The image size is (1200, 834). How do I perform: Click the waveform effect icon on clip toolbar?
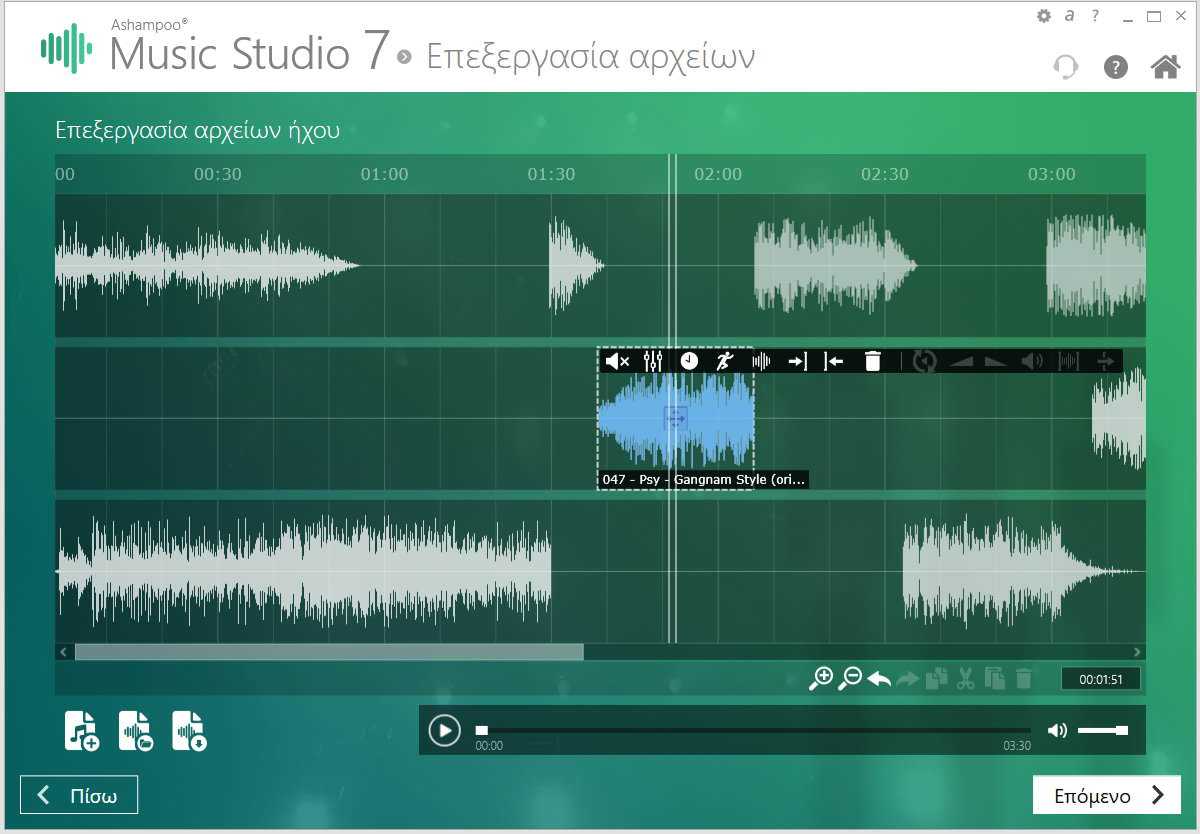tap(761, 361)
